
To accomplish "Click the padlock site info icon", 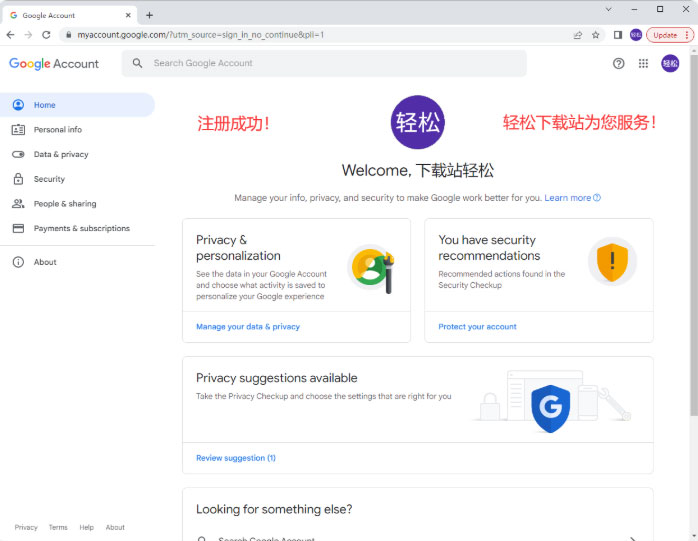I will point(68,35).
